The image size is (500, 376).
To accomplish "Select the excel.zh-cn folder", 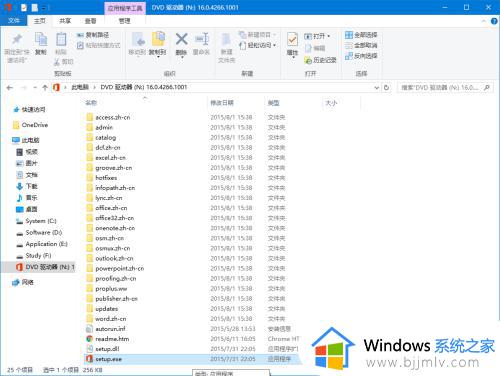I will tap(106, 157).
